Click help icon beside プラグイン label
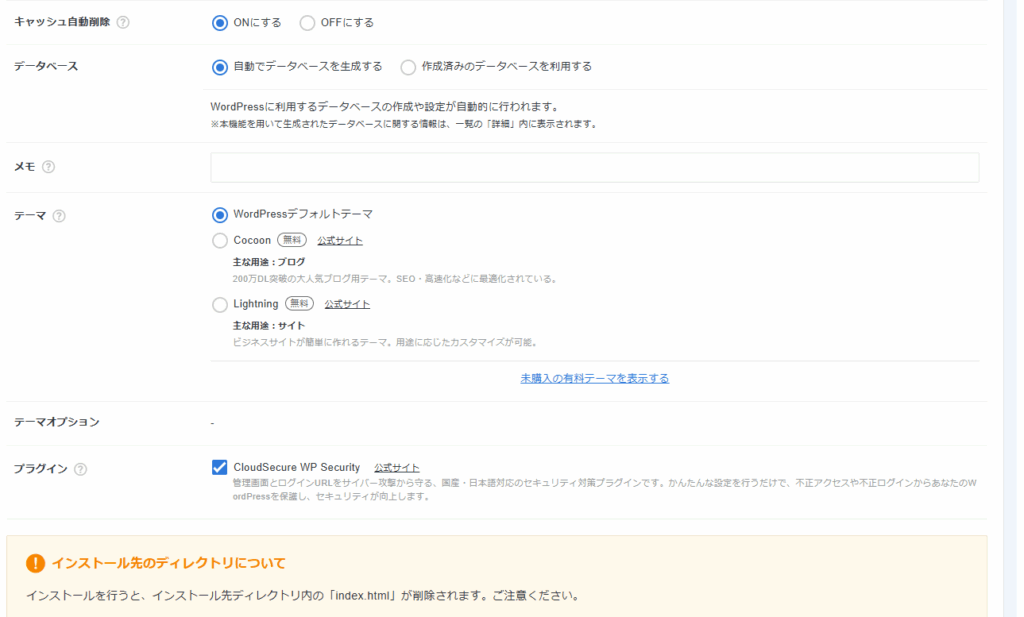 pos(80,469)
